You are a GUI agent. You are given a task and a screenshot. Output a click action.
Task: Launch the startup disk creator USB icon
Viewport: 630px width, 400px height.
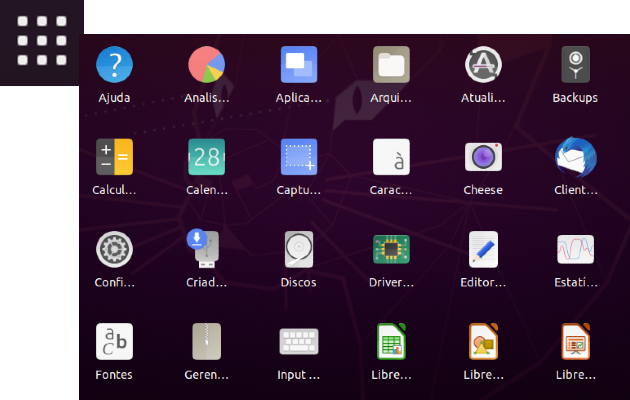coord(206,249)
